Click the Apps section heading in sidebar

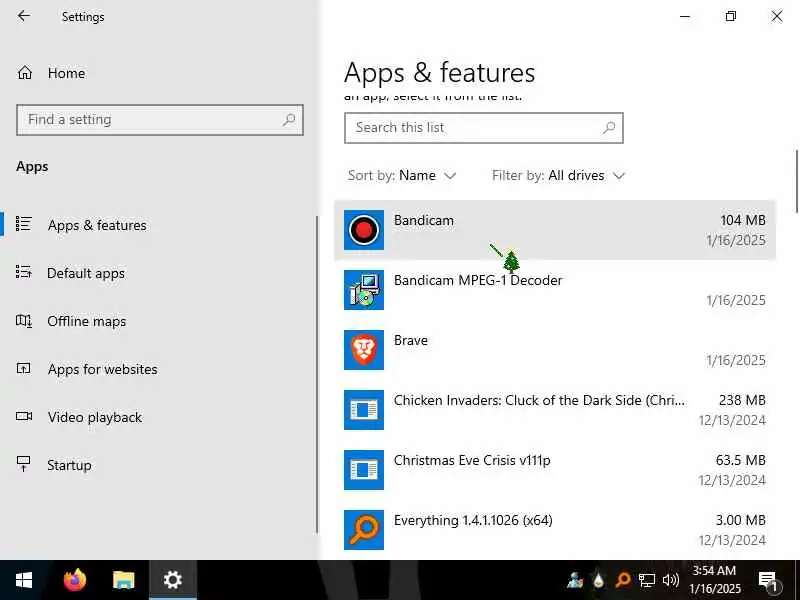pyautogui.click(x=32, y=166)
